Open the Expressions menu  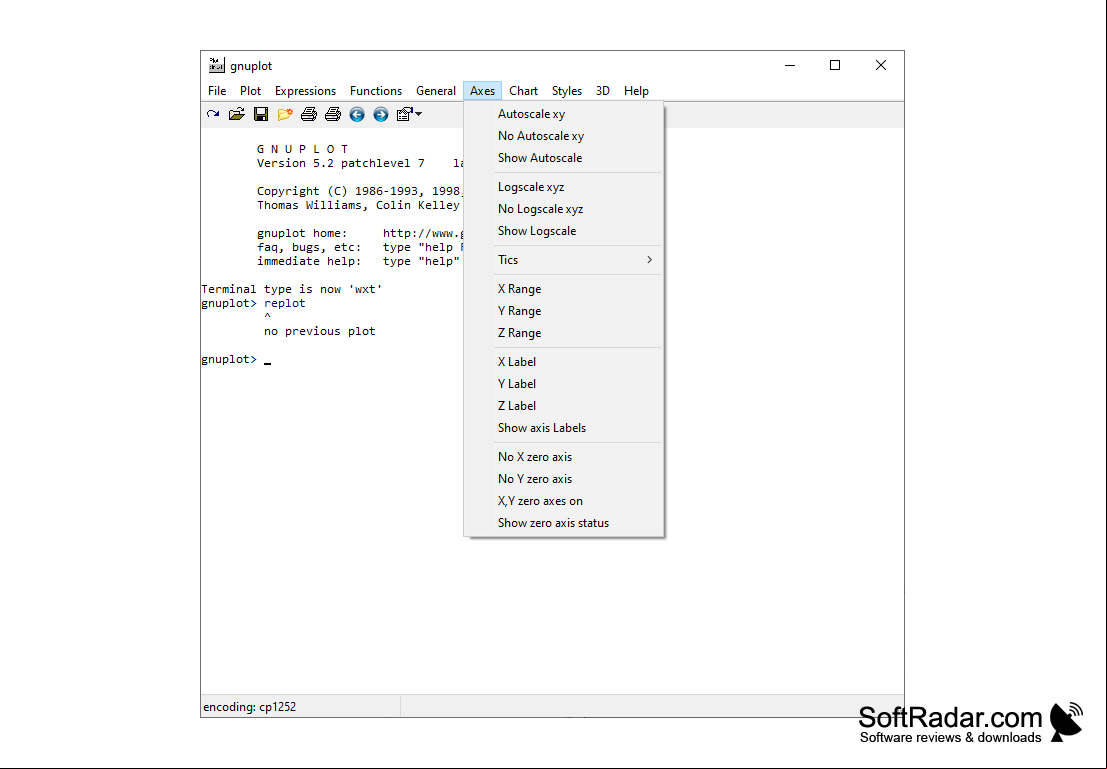point(305,91)
